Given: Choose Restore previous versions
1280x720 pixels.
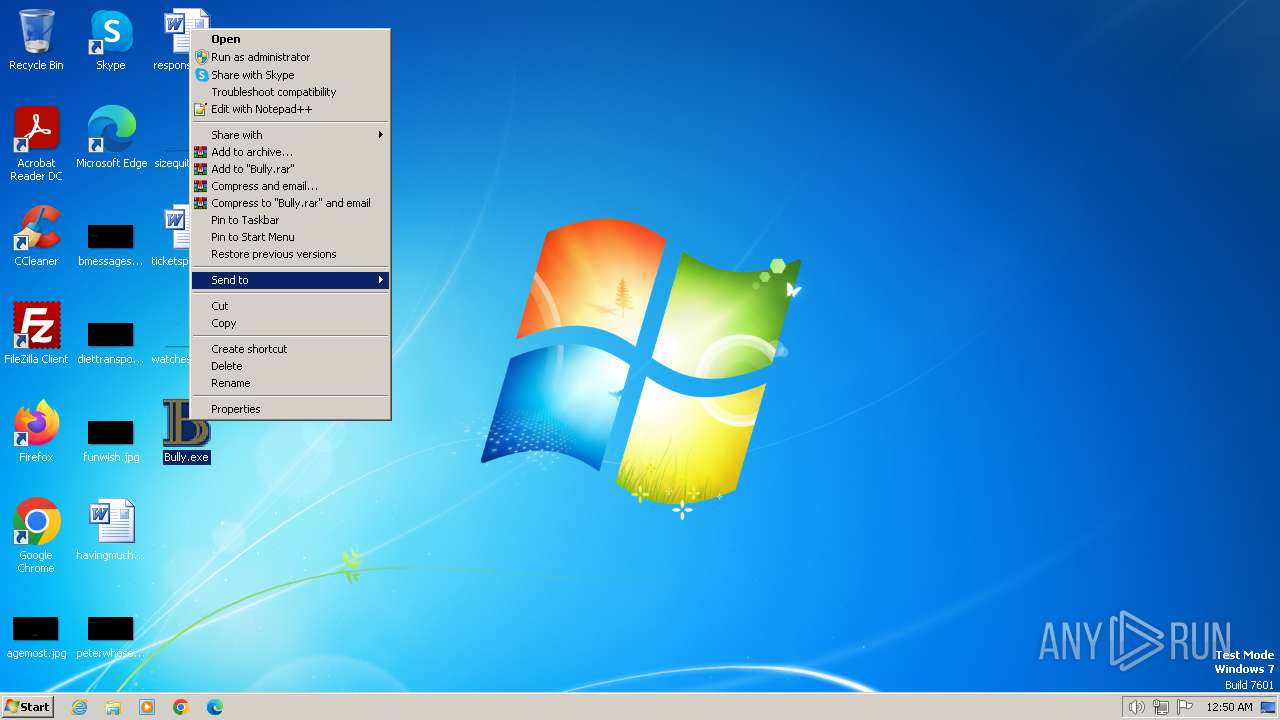Looking at the screenshot, I should [x=290, y=254].
